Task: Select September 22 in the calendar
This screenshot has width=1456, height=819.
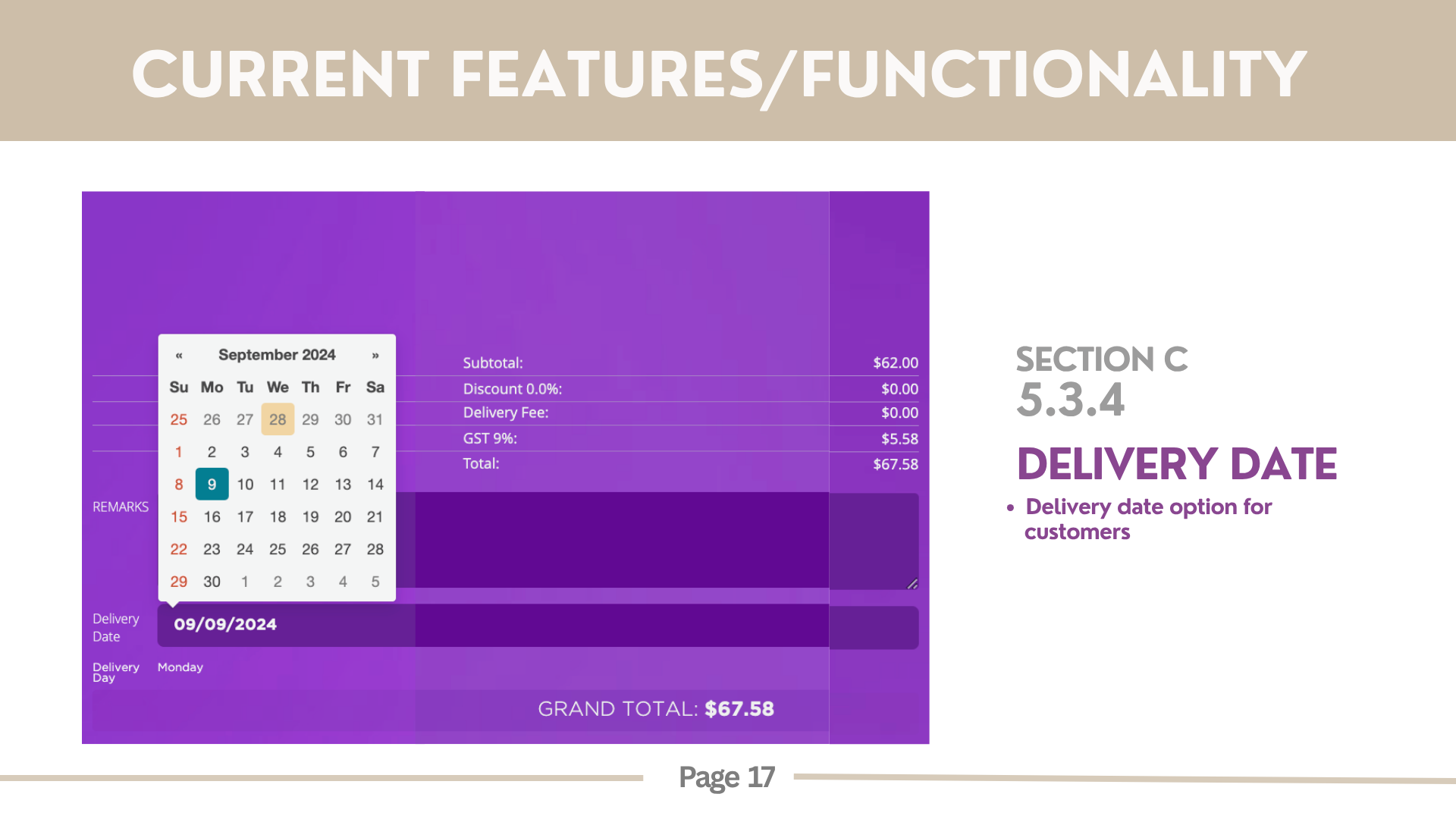Action: 179,549
